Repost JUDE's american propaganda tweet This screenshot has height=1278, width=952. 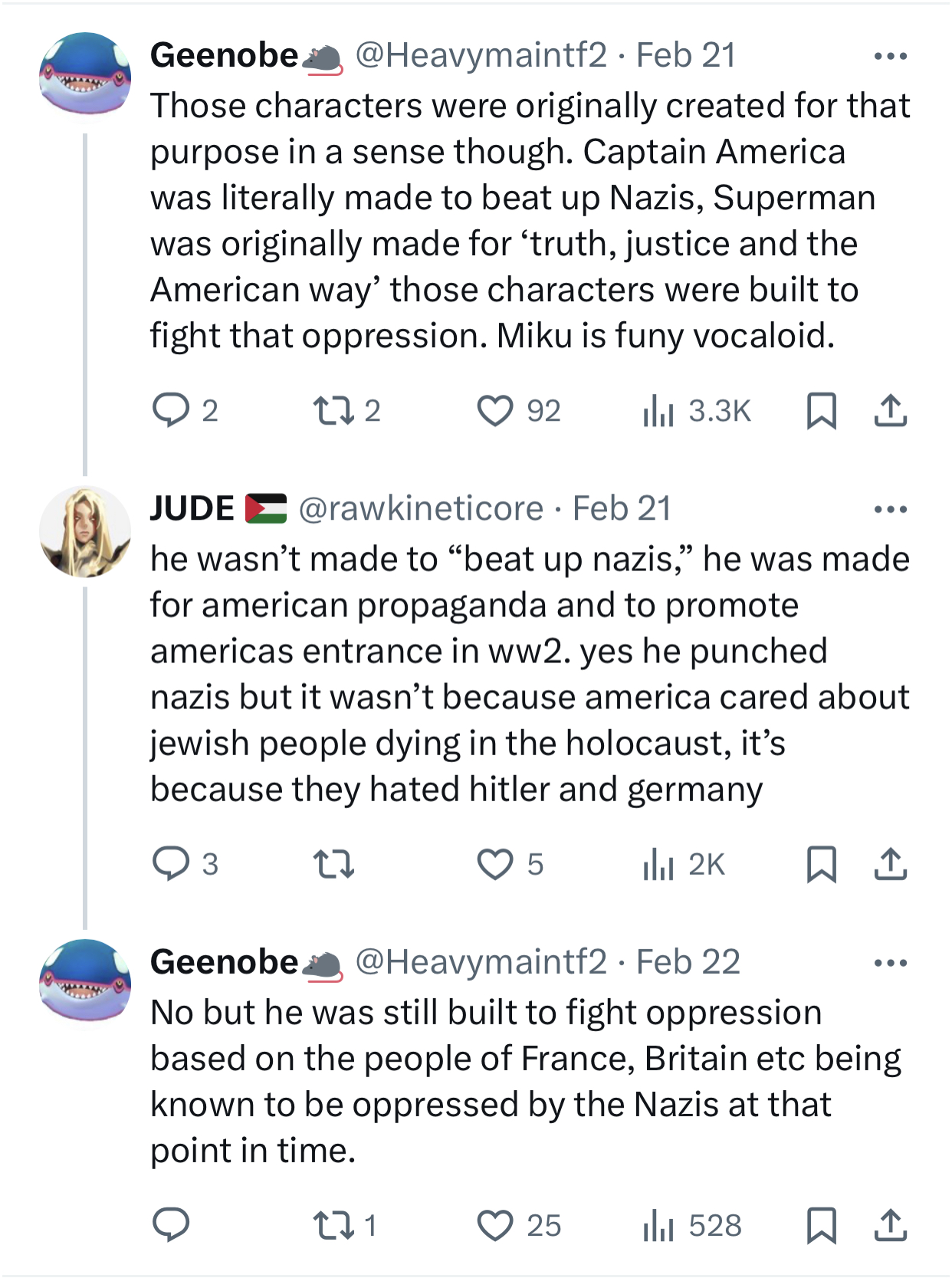335,864
